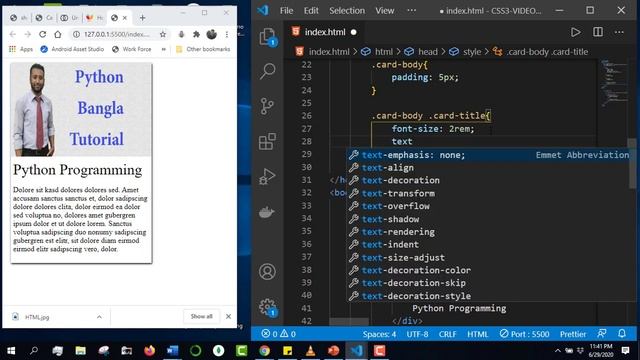Open the Manage gear in activity bar
Image resolution: width=640 pixels, height=360 pixels.
pyautogui.click(x=267, y=307)
